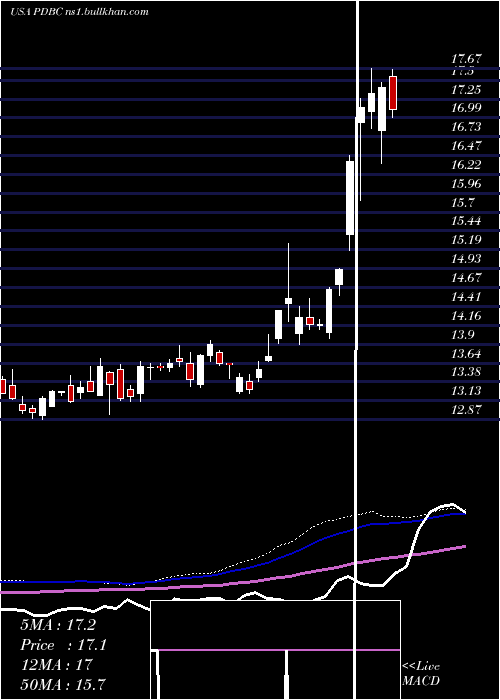The height and width of the screenshot is (700, 500).
Task: Click the 5MA : 17.2 readout
Action: (x=58, y=625)
